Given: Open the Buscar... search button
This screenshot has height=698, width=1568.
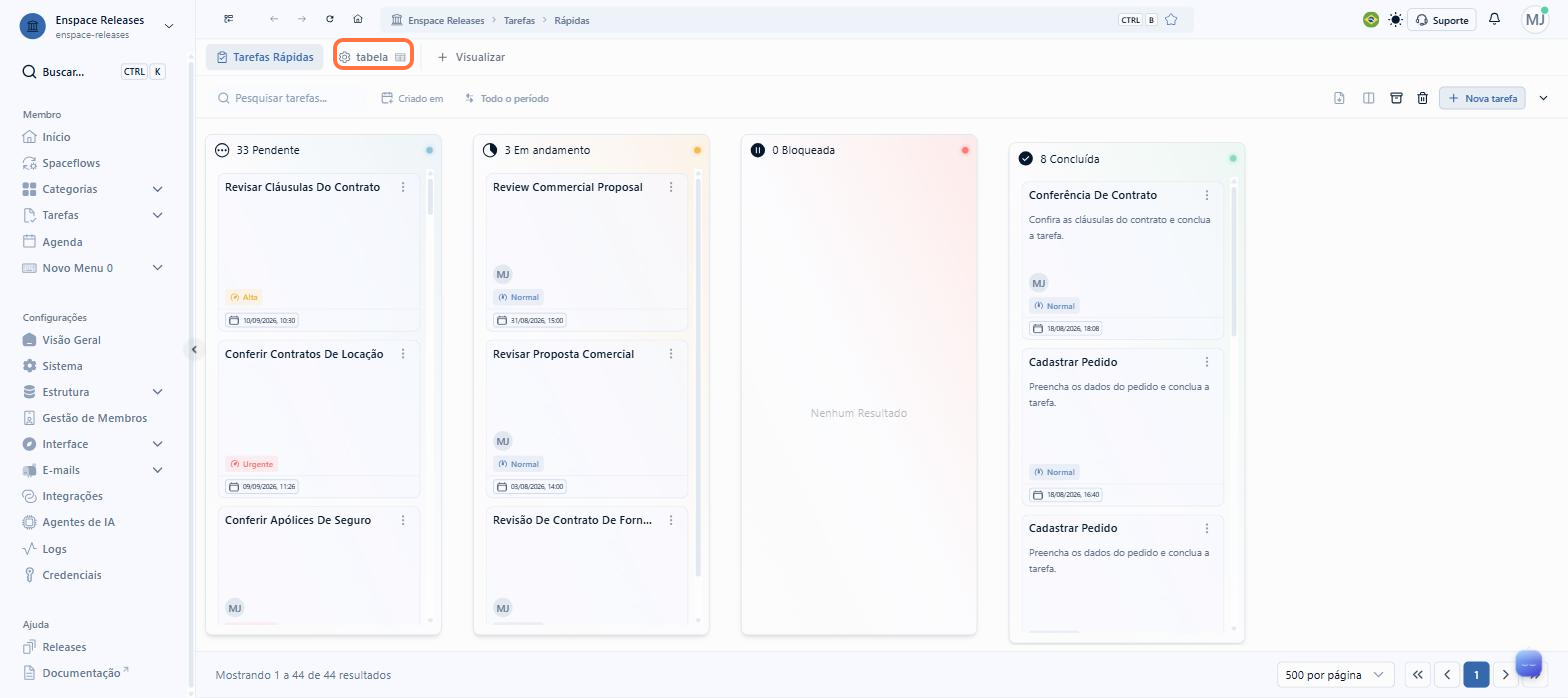Looking at the screenshot, I should tap(94, 72).
